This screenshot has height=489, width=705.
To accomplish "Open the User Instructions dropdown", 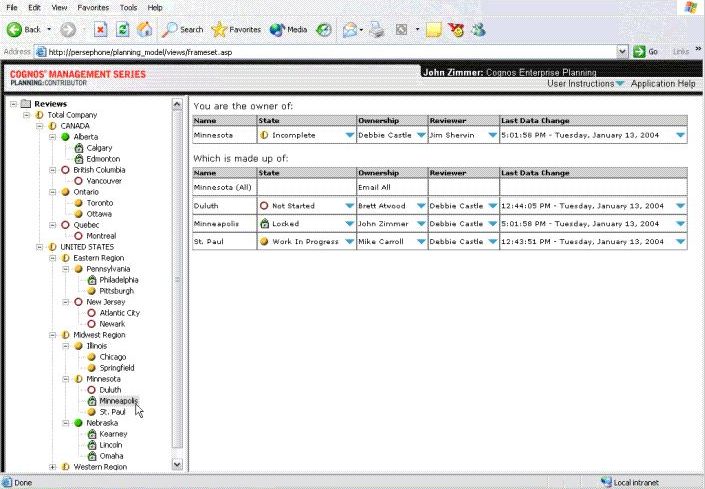I will tap(585, 84).
